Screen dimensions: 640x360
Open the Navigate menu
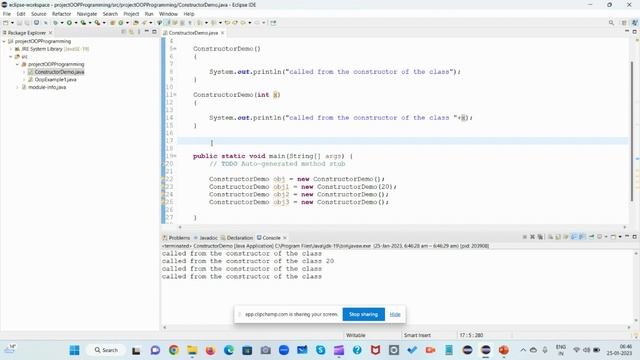pyautogui.click(x=87, y=14)
